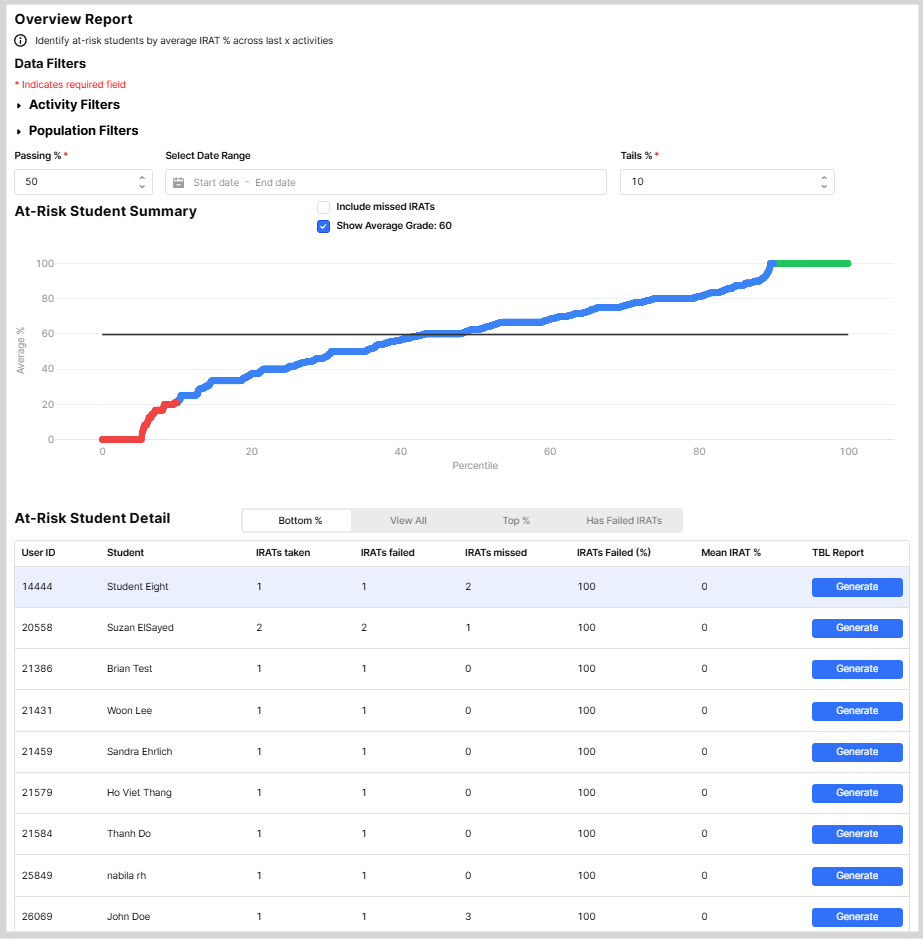The image size is (923, 939).
Task: Enable Include missed IRATs checkbox
Action: [x=323, y=207]
